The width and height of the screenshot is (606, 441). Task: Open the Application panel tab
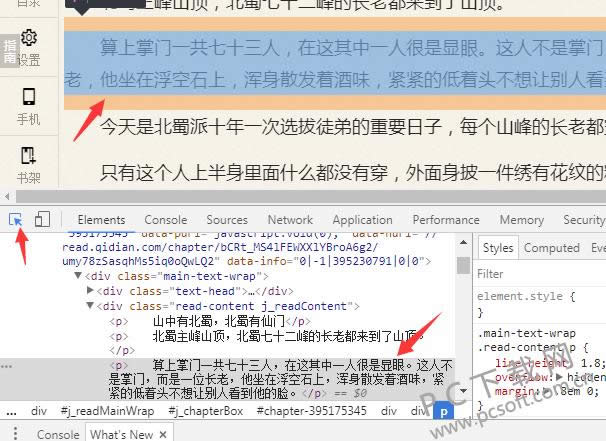pos(362,220)
